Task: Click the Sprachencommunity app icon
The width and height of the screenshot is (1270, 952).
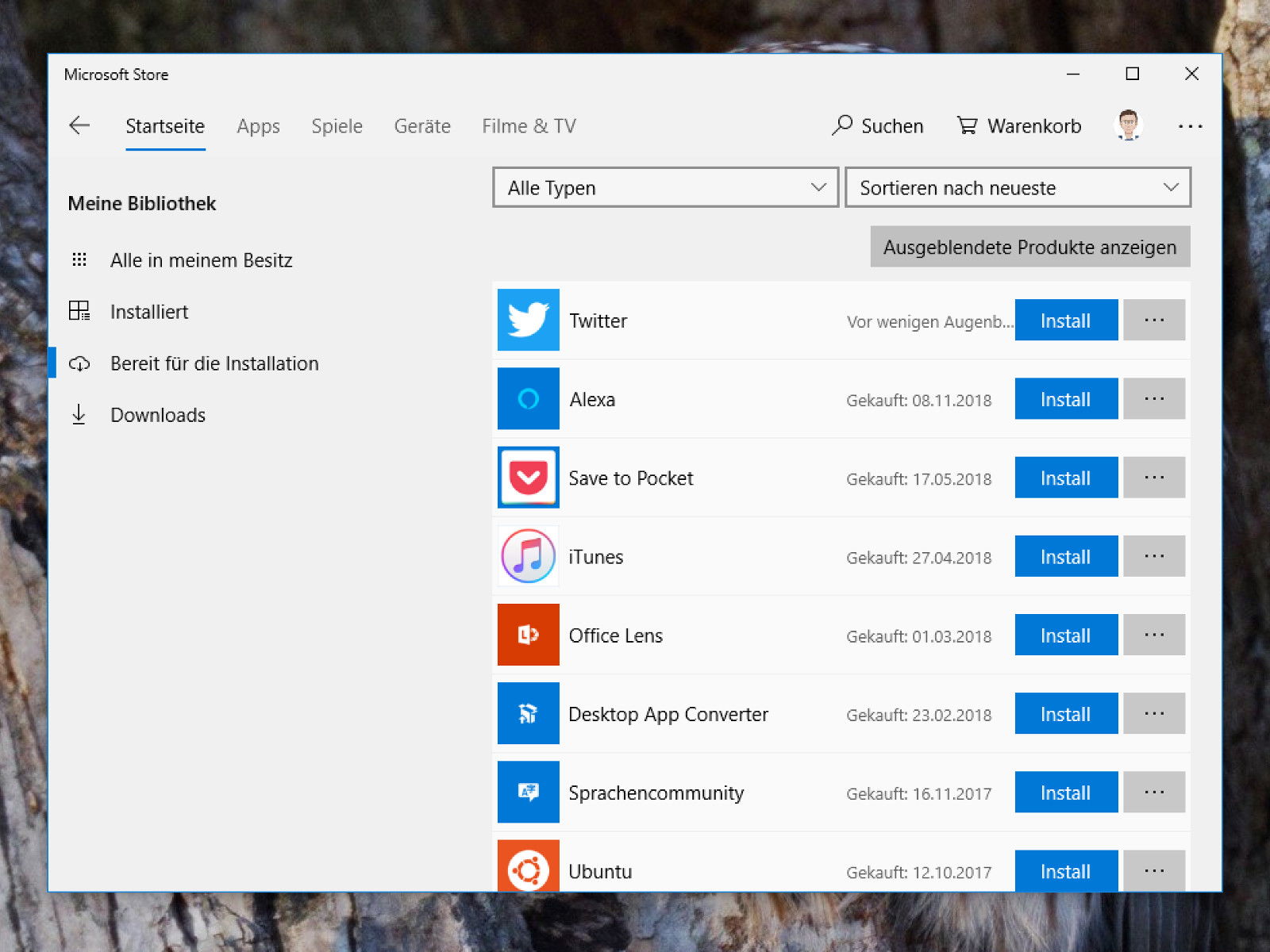Action: coord(529,792)
